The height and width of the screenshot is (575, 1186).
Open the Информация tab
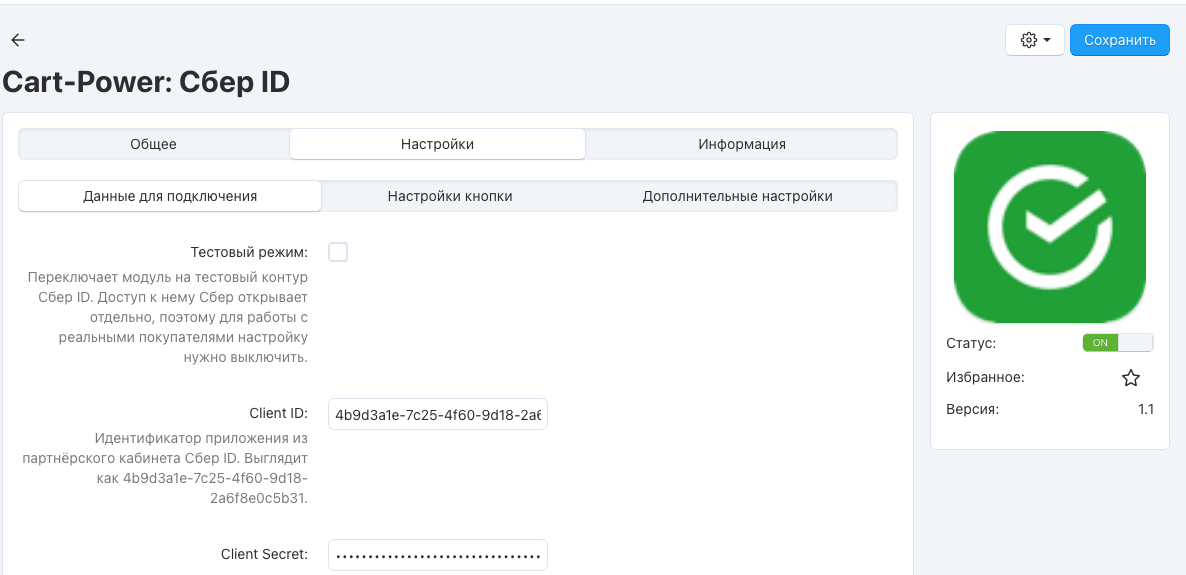click(741, 144)
